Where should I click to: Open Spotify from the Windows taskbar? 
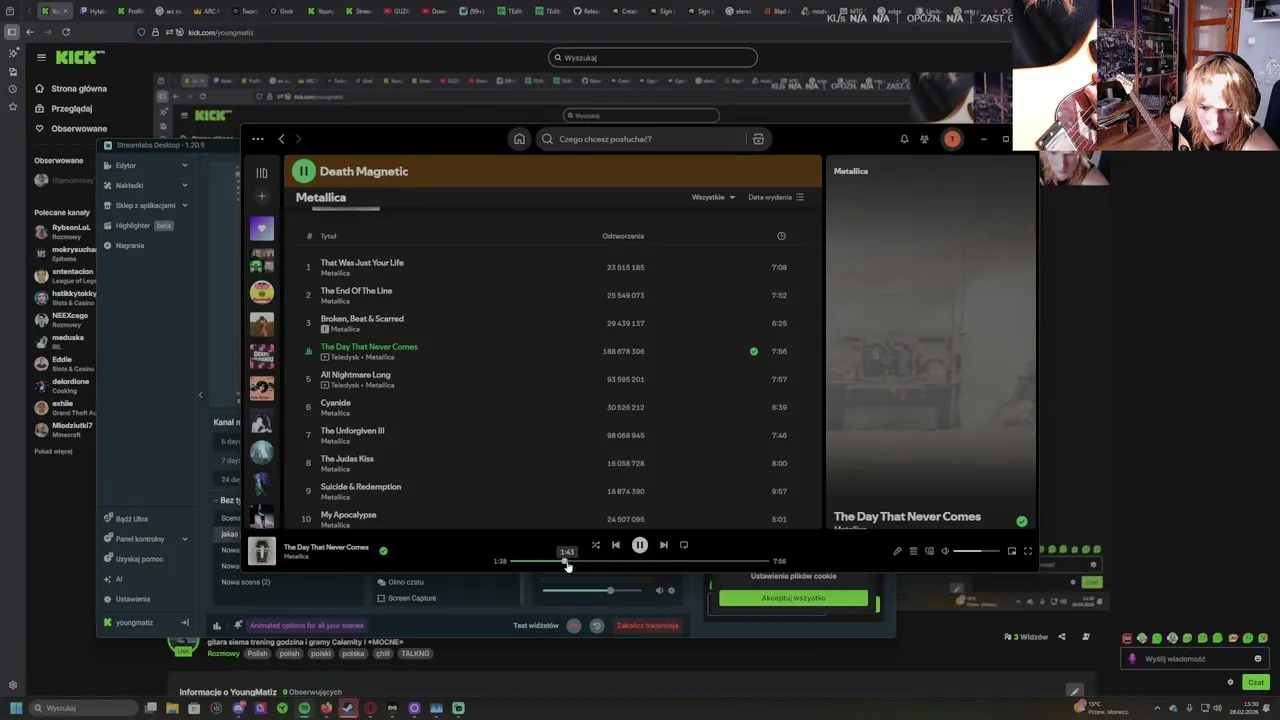(304, 708)
